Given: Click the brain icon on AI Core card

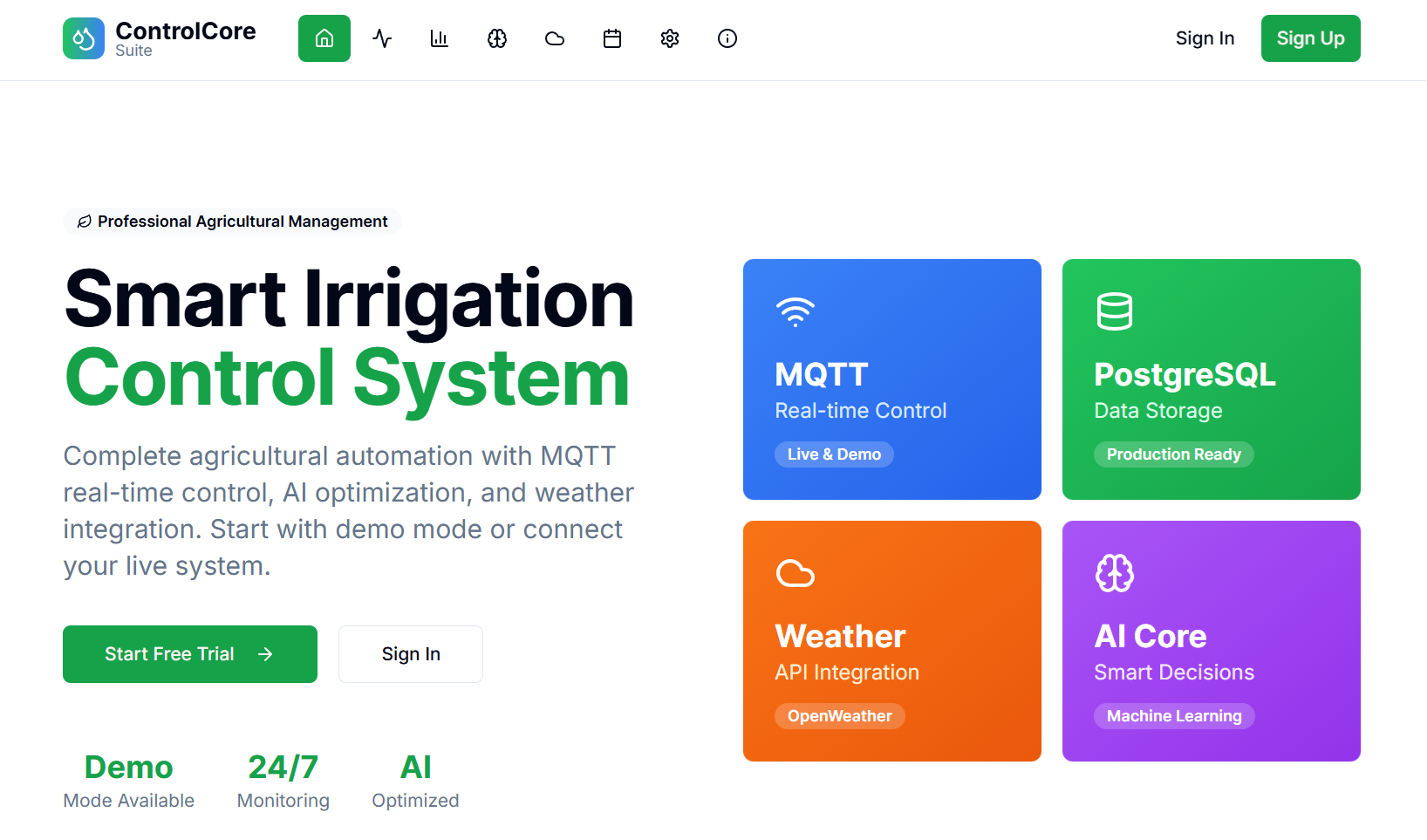Looking at the screenshot, I should [1115, 573].
